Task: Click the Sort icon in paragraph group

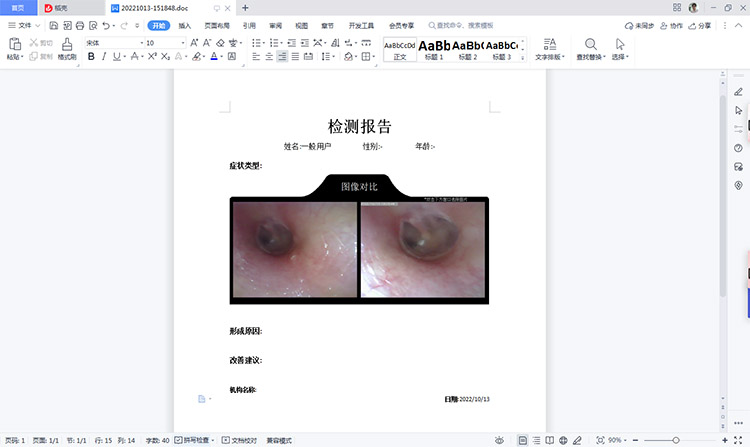Action: [335, 43]
